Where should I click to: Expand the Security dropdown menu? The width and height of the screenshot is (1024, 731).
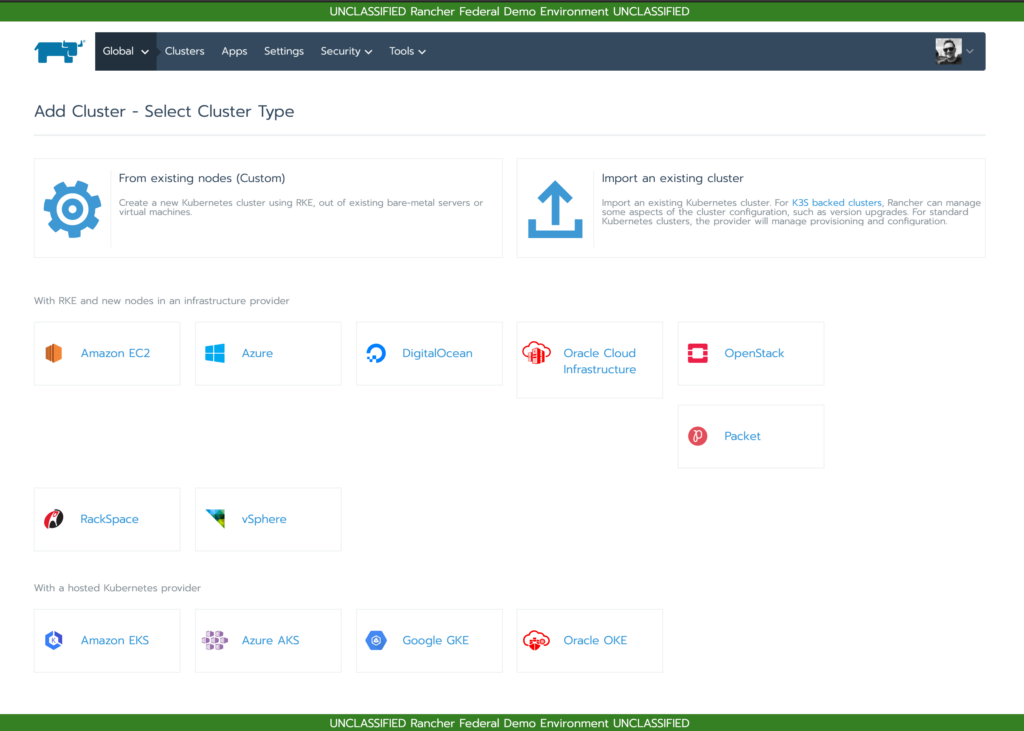346,51
